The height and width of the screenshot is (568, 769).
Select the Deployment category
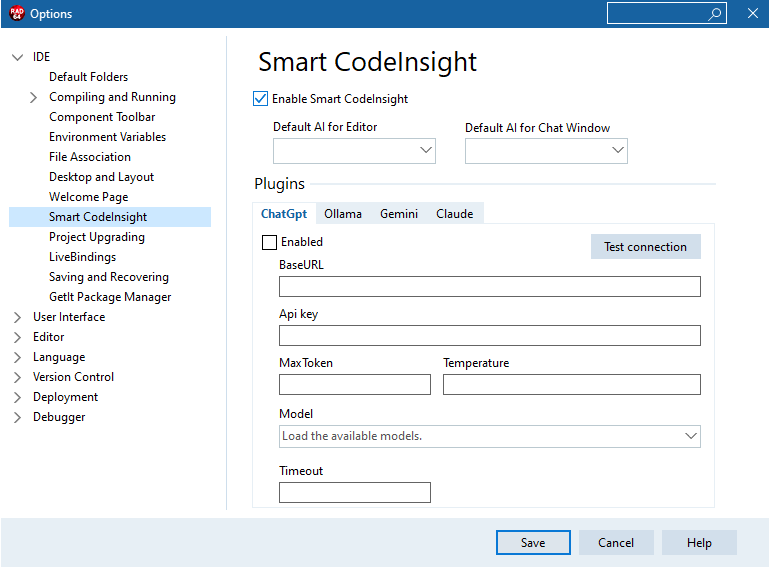coord(65,397)
